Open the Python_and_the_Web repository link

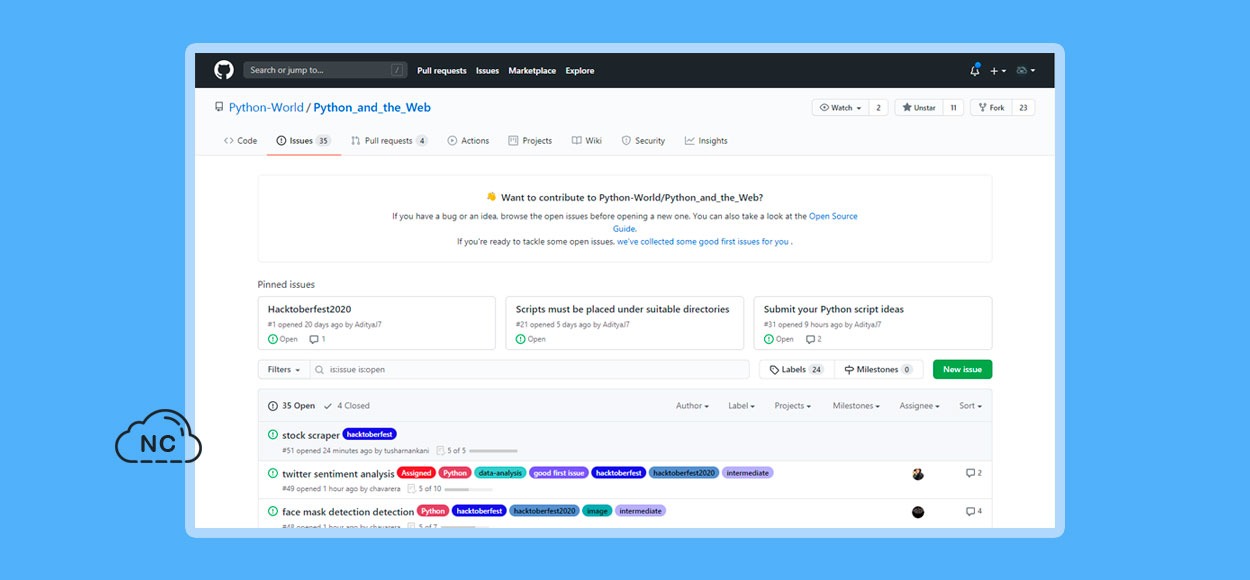tap(372, 108)
